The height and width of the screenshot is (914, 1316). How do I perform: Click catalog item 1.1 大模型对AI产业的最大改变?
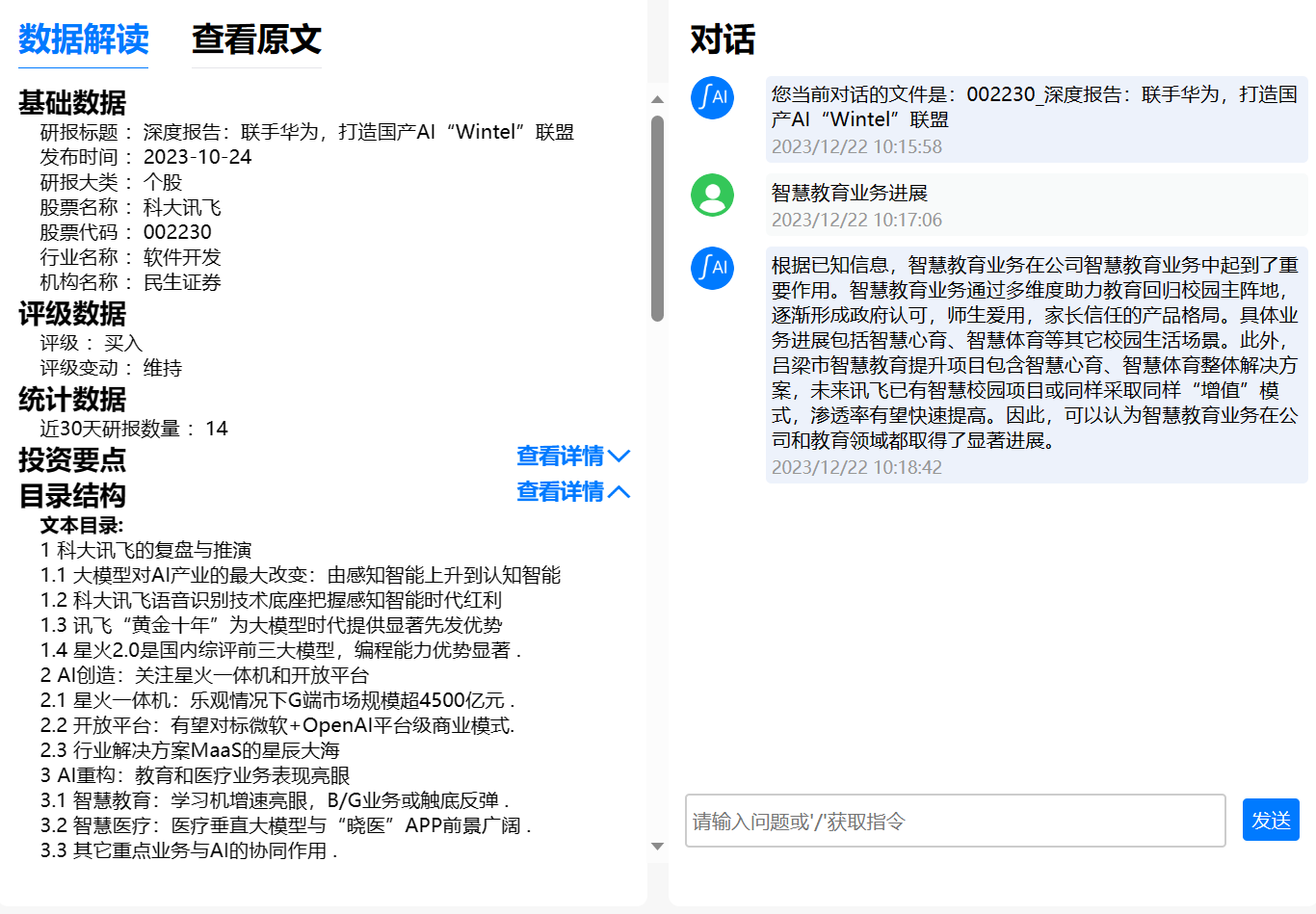[x=301, y=575]
